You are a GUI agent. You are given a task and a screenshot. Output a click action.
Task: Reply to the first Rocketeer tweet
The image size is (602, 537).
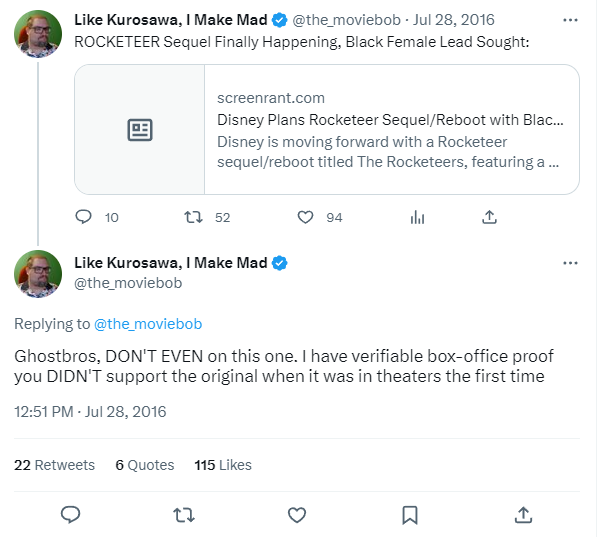pyautogui.click(x=84, y=217)
